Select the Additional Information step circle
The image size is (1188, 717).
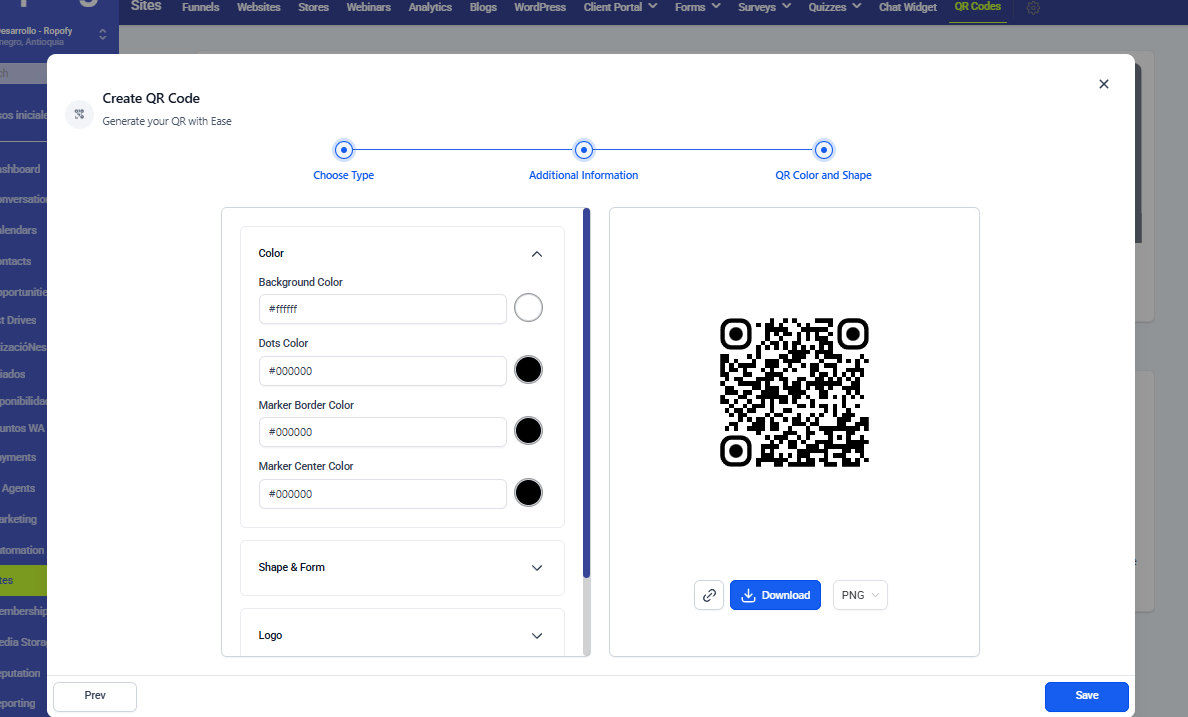pyautogui.click(x=584, y=150)
